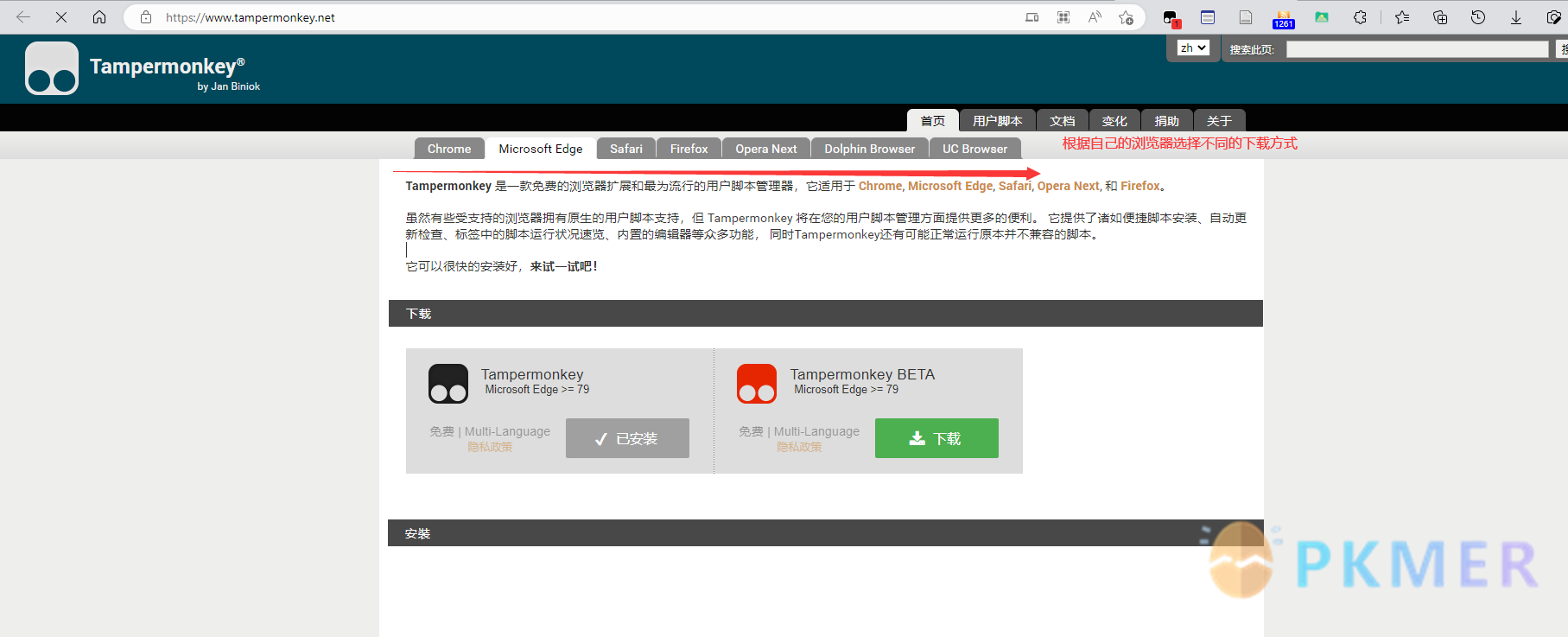
Task: View site info lock icon in the address bar
Action: (x=146, y=17)
